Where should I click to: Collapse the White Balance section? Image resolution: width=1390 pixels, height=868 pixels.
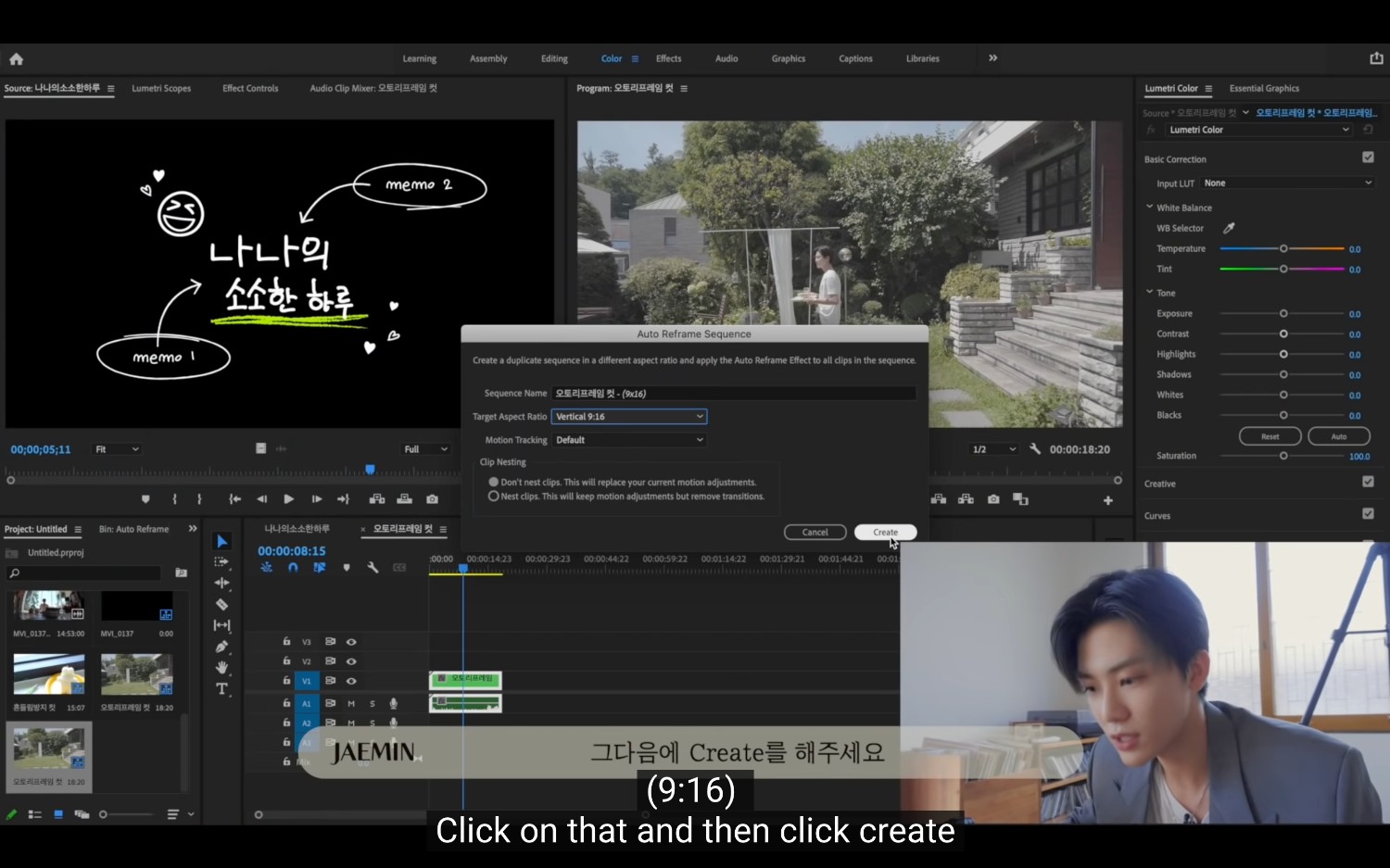coord(1149,208)
